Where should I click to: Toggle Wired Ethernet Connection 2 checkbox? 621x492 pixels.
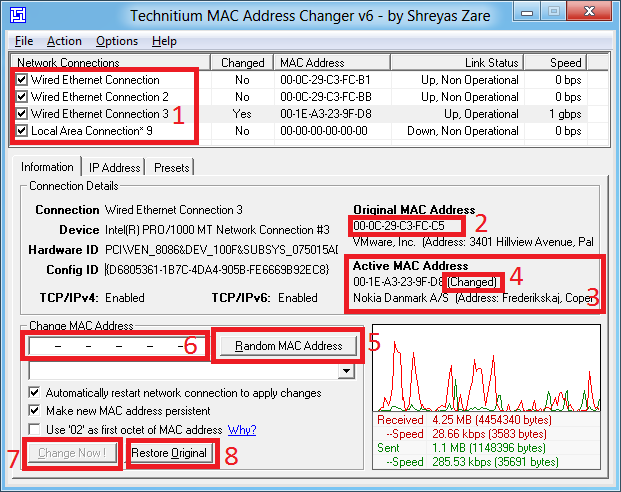point(21,97)
